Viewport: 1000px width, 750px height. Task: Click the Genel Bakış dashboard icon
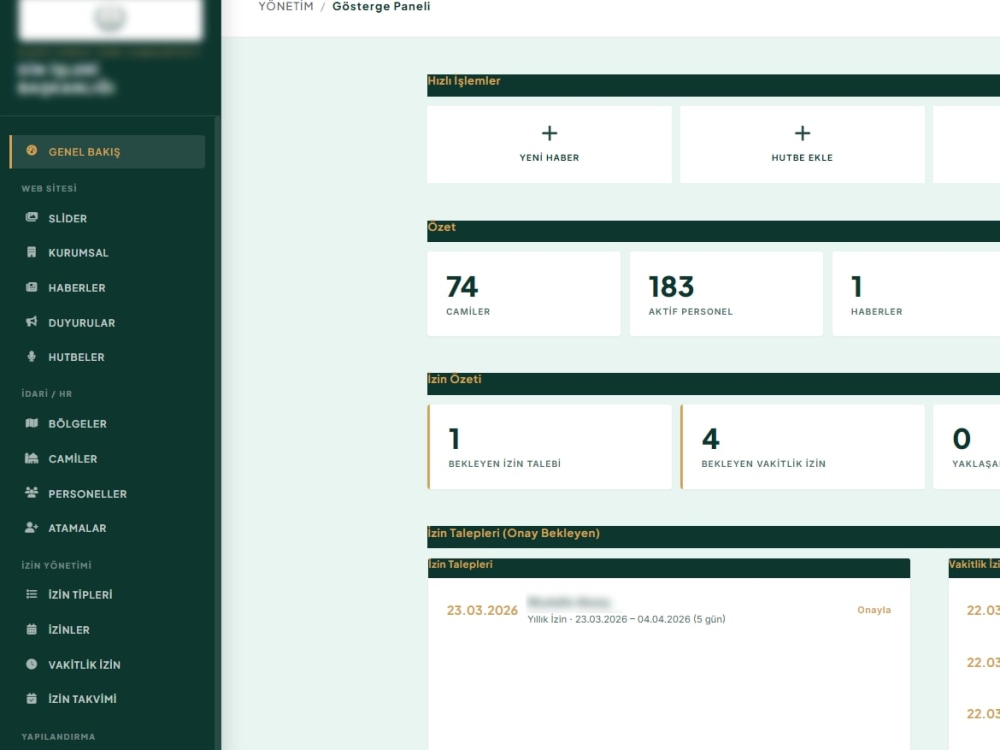tap(31, 151)
